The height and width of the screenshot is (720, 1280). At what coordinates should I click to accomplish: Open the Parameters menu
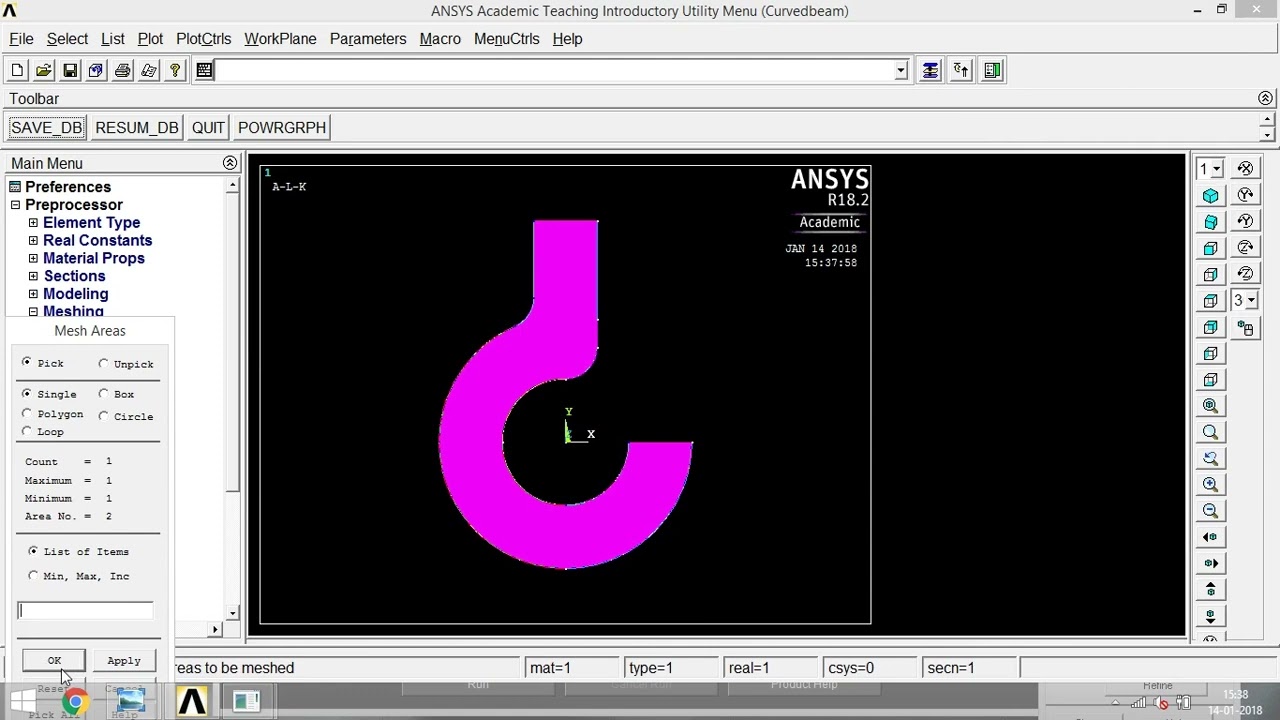[x=368, y=39]
